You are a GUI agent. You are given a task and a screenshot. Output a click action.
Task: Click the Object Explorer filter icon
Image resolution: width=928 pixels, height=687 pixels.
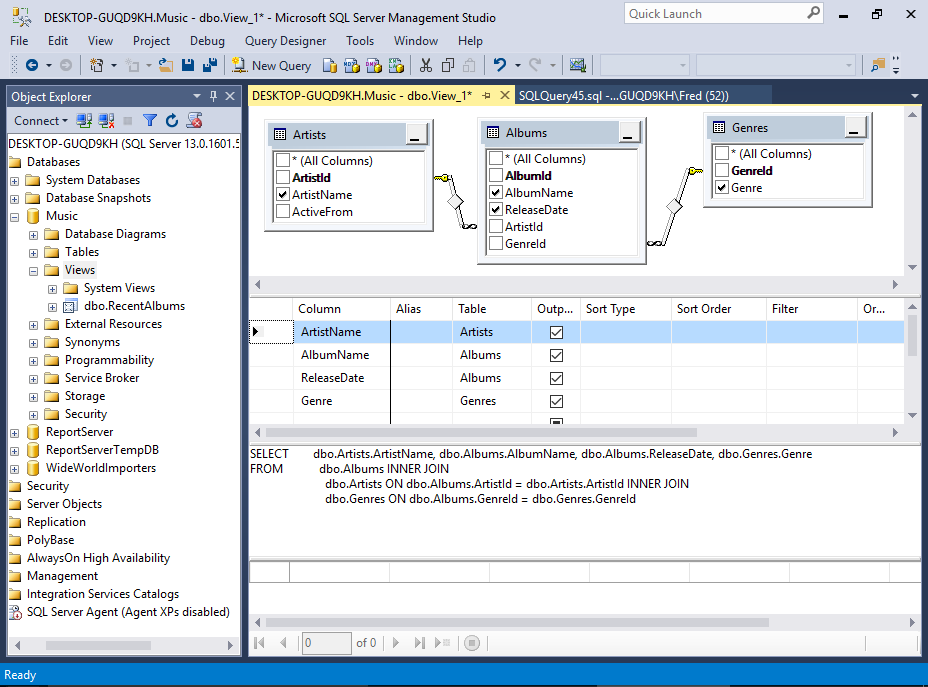150,120
